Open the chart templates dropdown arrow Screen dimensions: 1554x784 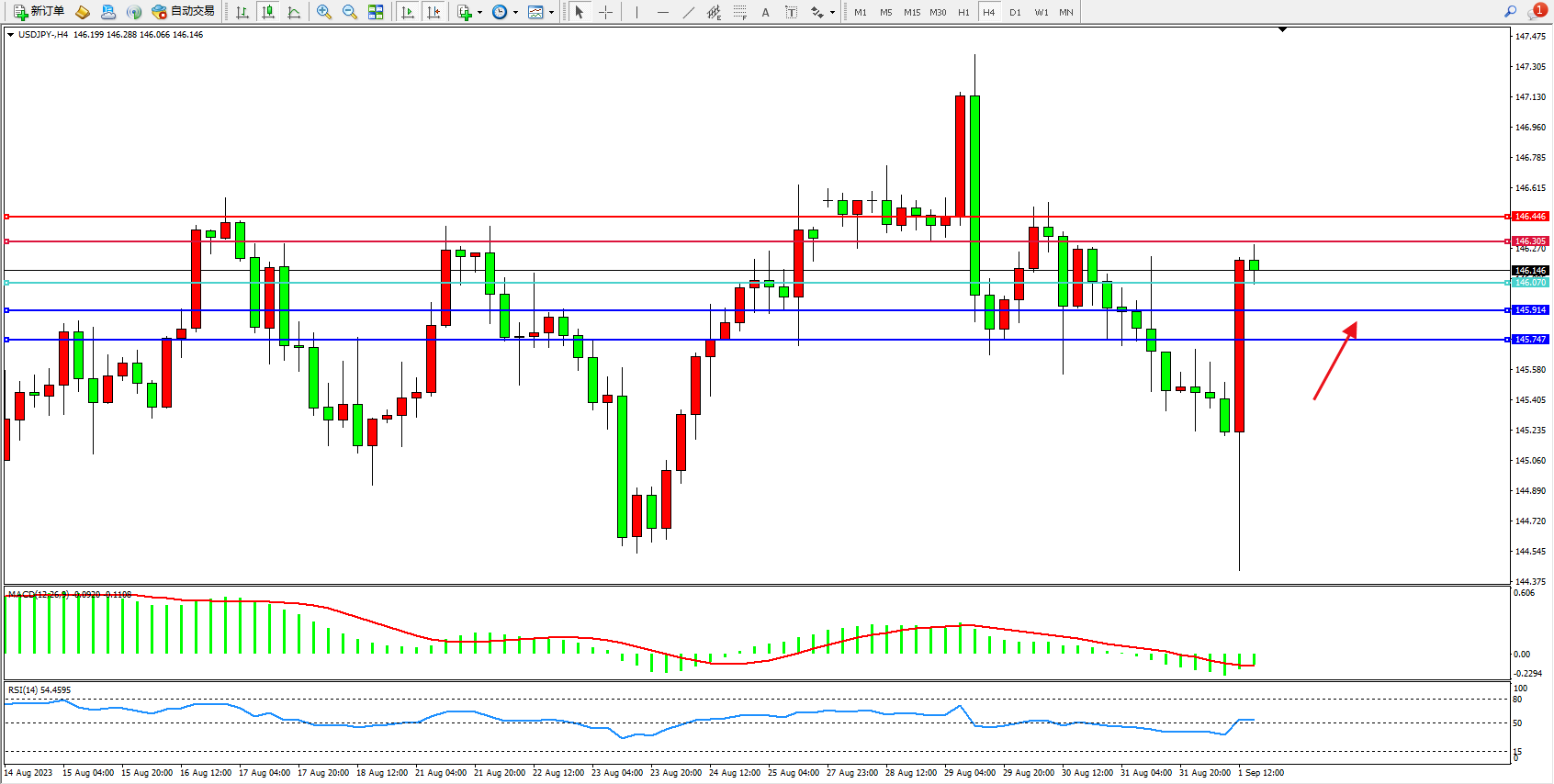coord(551,13)
